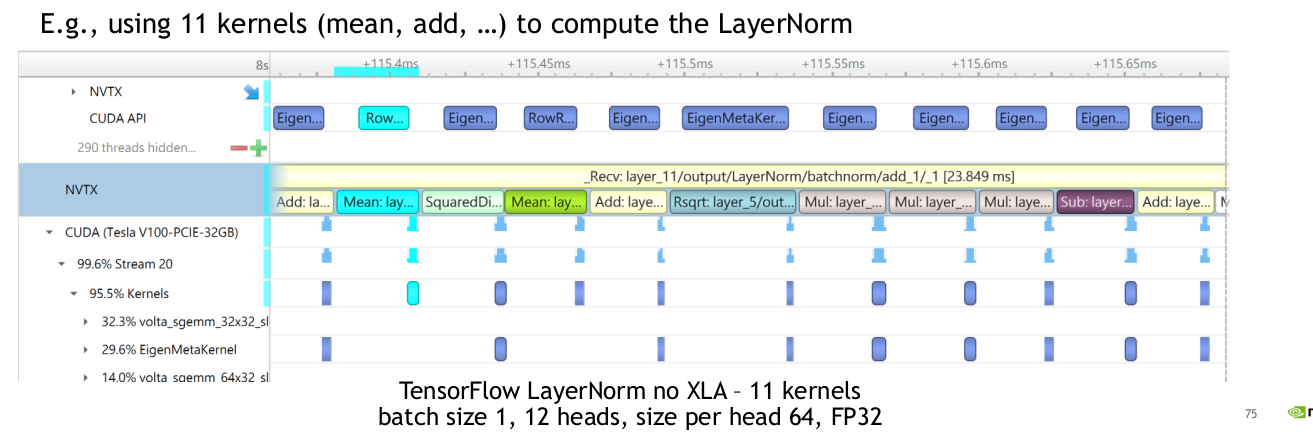Select the 'Rsqrt: layer_5/out...' NVTX range

(x=733, y=202)
